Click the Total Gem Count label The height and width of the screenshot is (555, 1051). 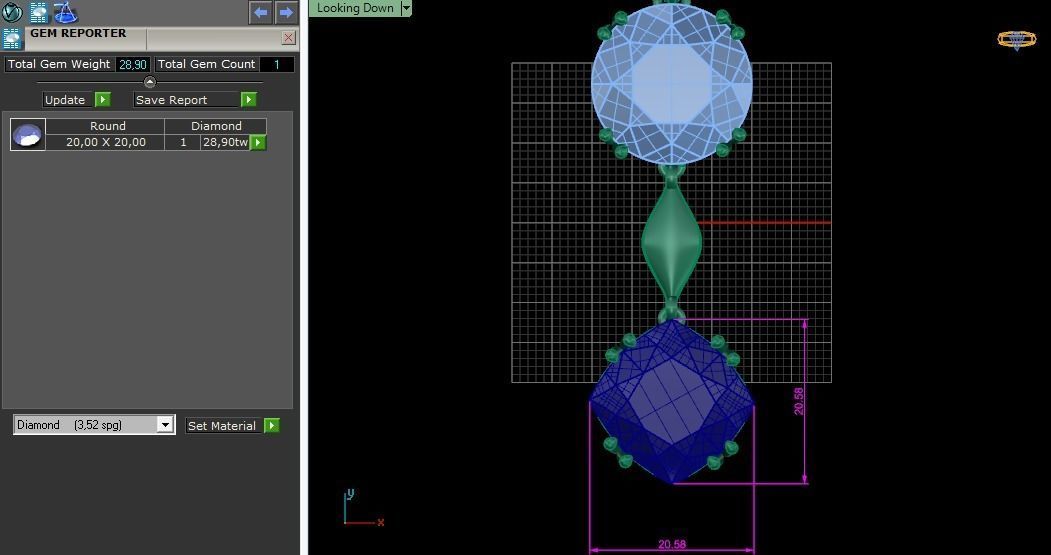point(206,64)
